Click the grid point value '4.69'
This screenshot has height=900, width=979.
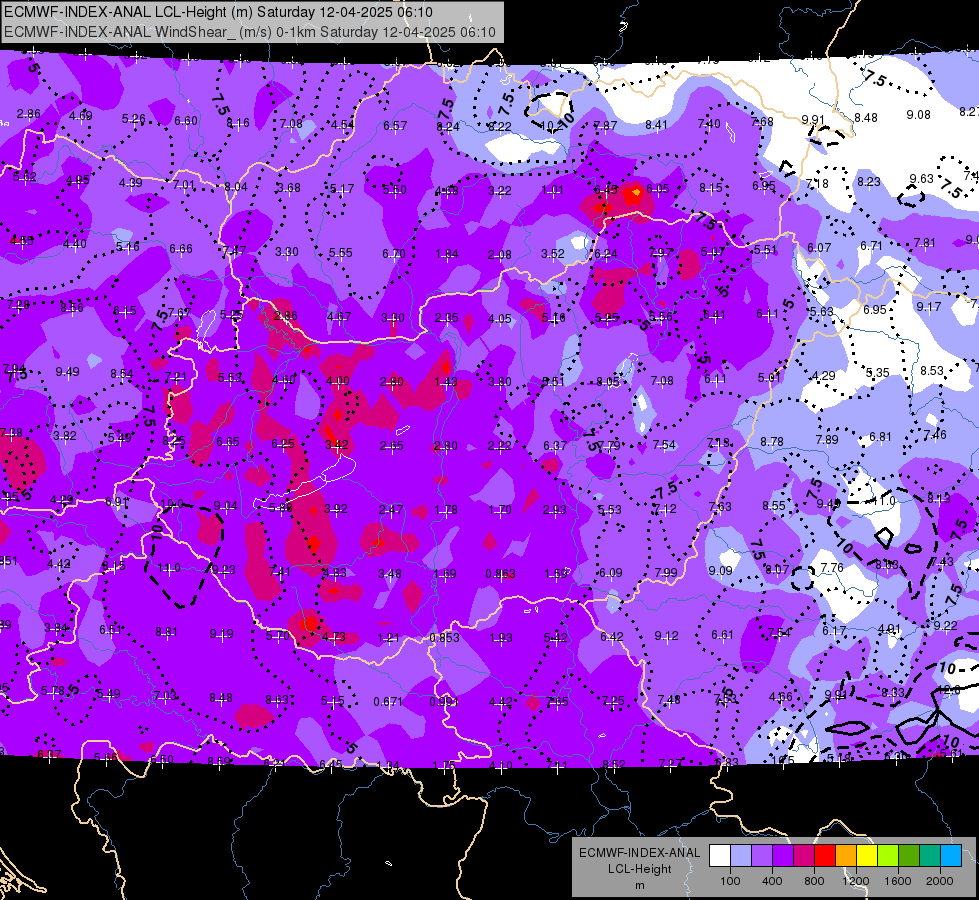[81, 115]
